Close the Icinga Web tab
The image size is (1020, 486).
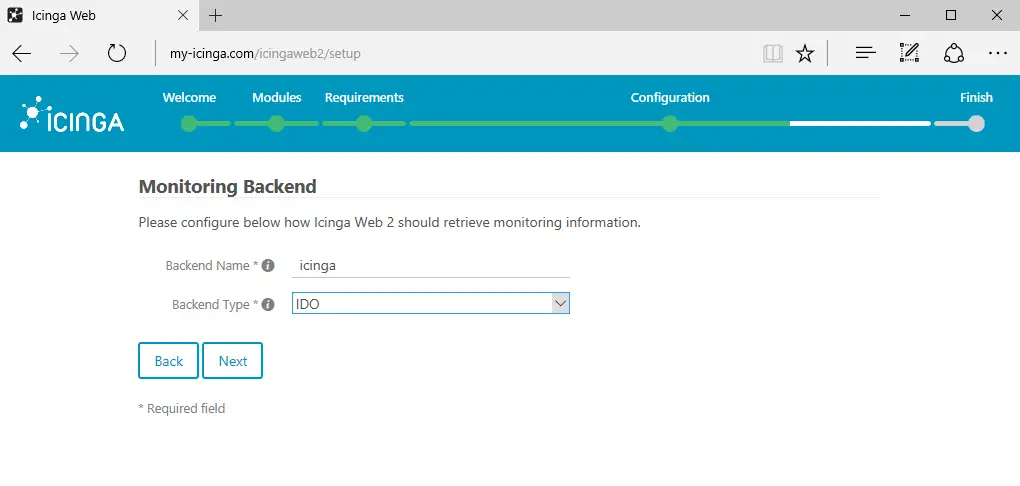(183, 15)
